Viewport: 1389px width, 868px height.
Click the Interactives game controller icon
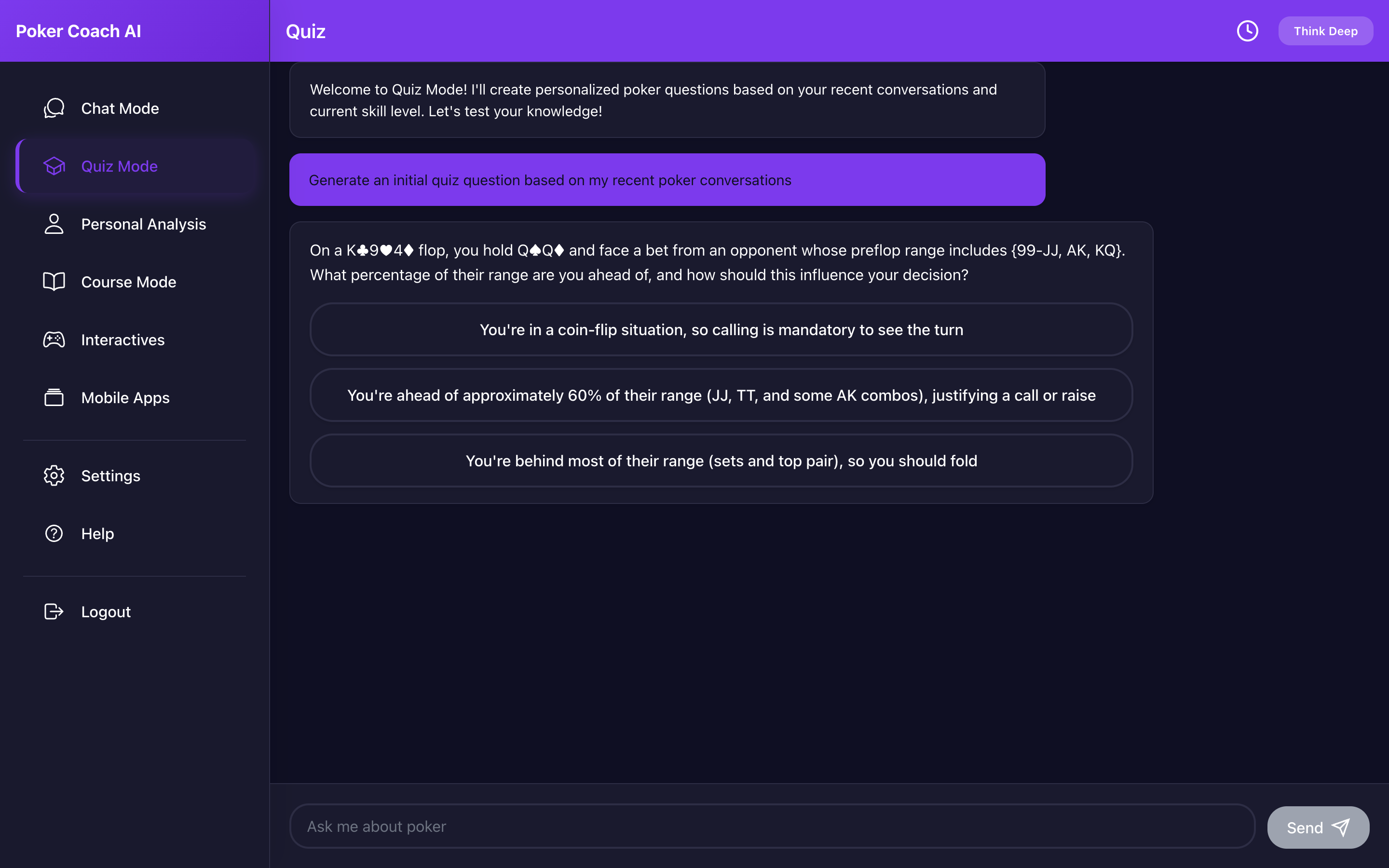pyautogui.click(x=54, y=340)
